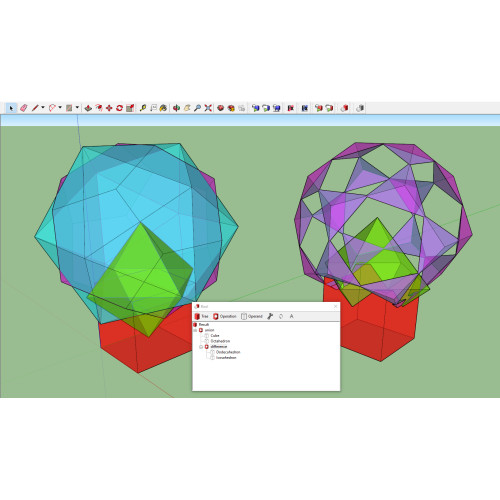Select the Orbit tool
The image size is (500, 500).
176,108
